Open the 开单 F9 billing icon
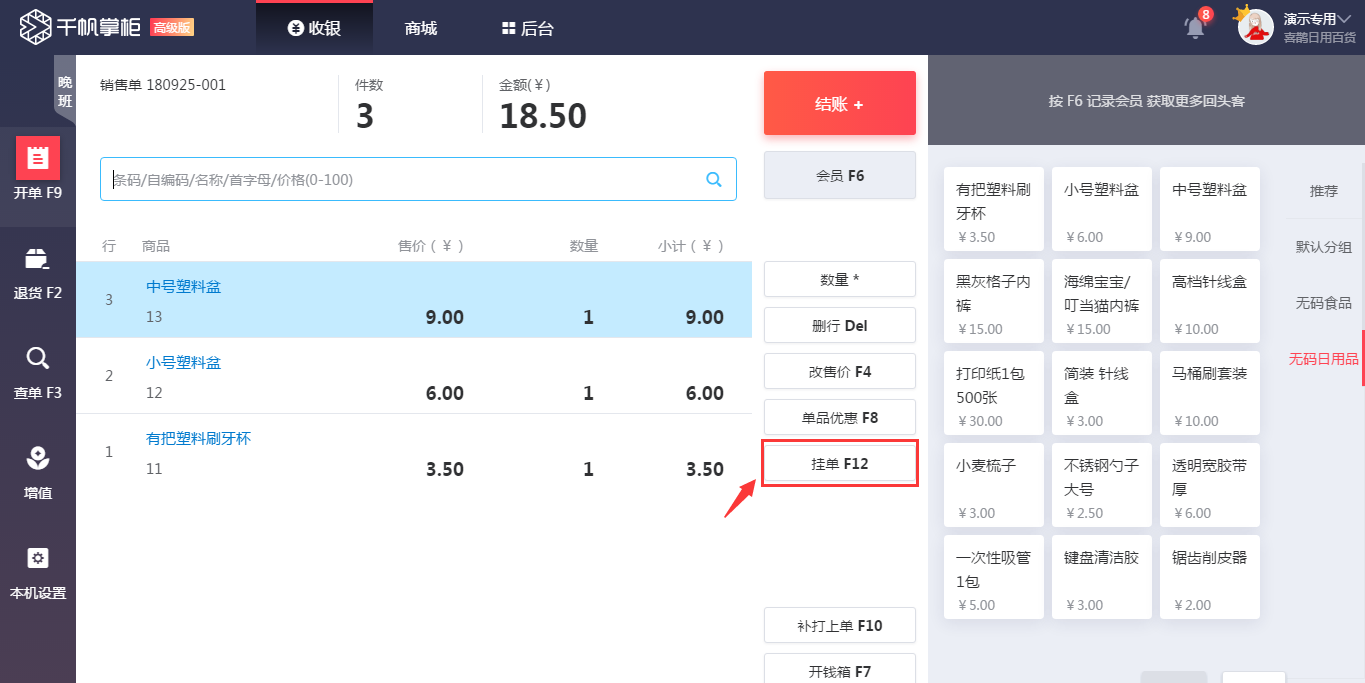This screenshot has height=683, width=1365. coord(38,158)
